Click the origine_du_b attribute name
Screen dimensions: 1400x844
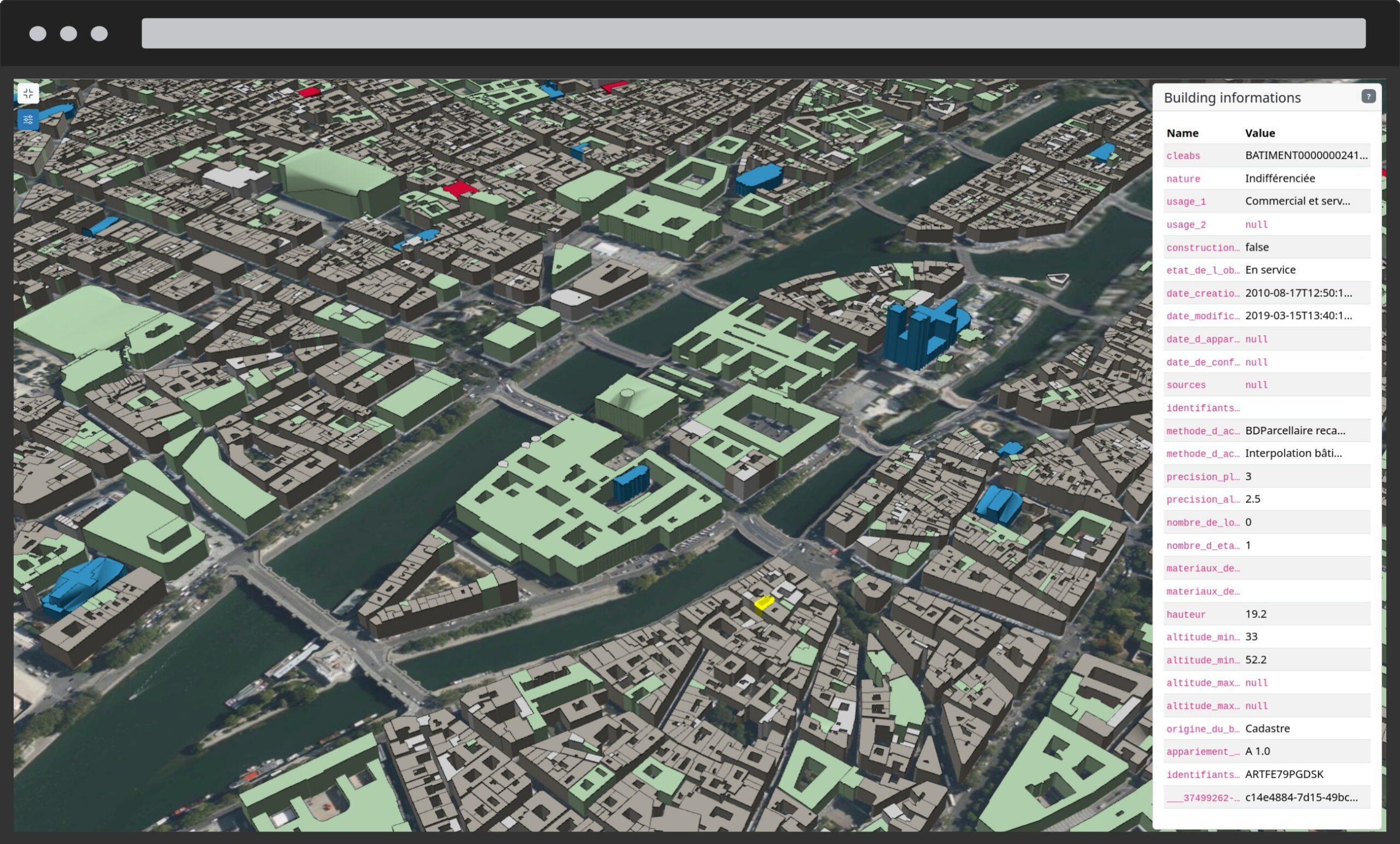click(x=1201, y=729)
